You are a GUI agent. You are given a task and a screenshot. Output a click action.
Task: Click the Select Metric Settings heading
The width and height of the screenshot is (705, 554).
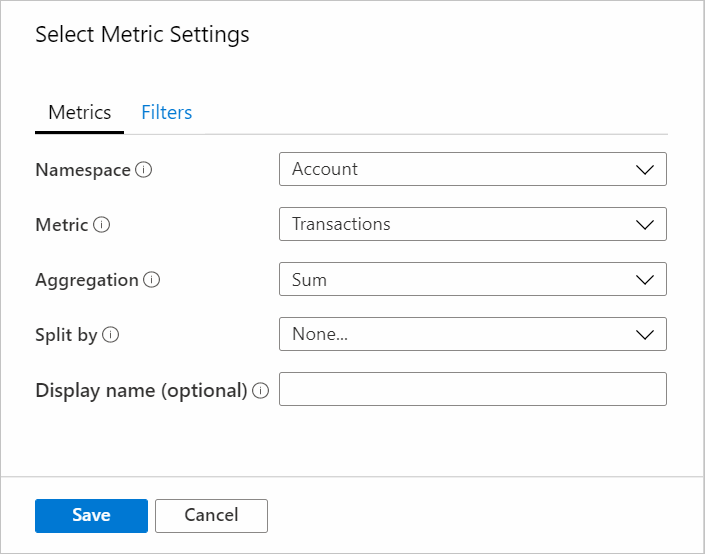(x=142, y=35)
